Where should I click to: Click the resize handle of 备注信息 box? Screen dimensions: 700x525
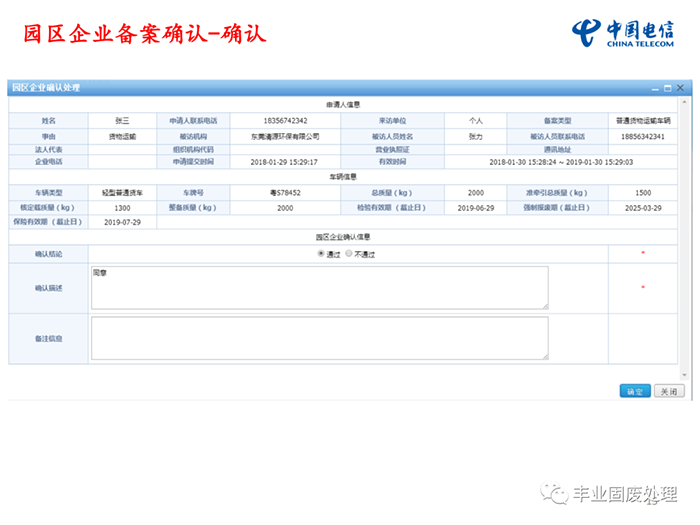(x=545, y=356)
